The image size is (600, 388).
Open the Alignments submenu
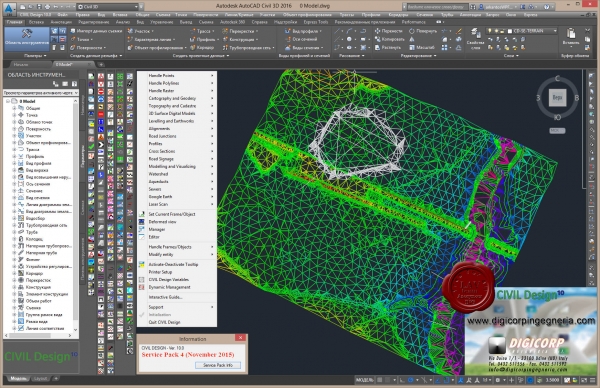click(x=177, y=129)
